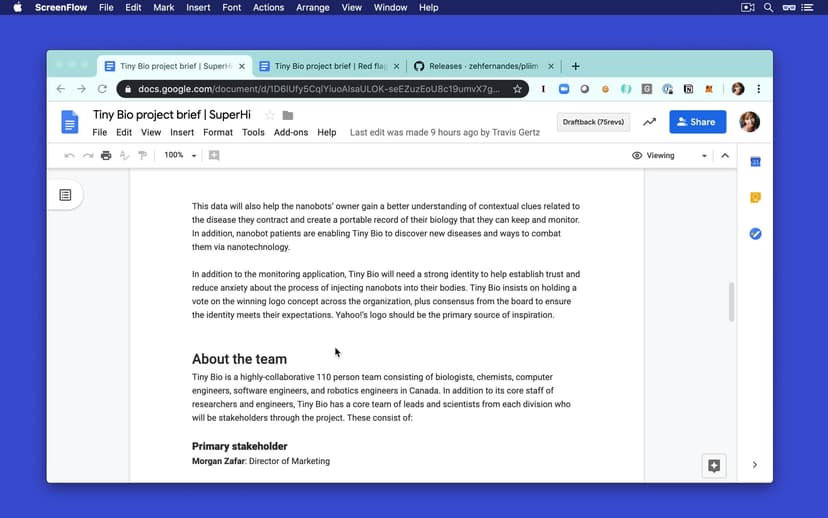Click the print icon in toolbar

point(106,156)
